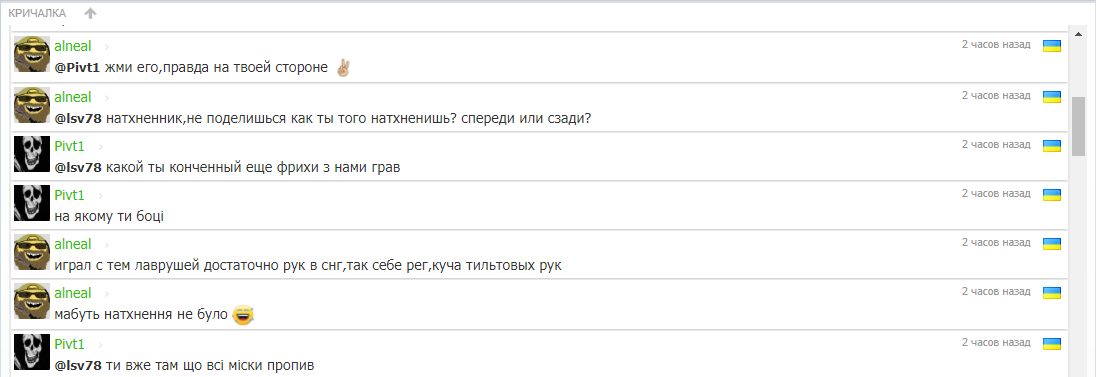Image resolution: width=1096 pixels, height=377 pixels.
Task: Click alneal's avatar by the 'играл с тем лаврушей' message
Action: [32, 253]
